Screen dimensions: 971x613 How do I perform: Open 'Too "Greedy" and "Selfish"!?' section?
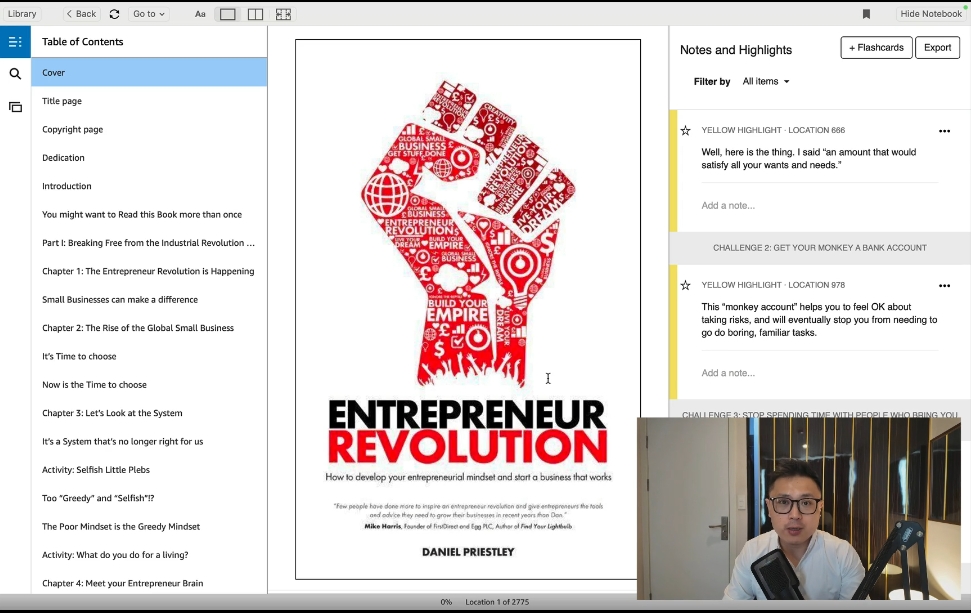point(149,498)
